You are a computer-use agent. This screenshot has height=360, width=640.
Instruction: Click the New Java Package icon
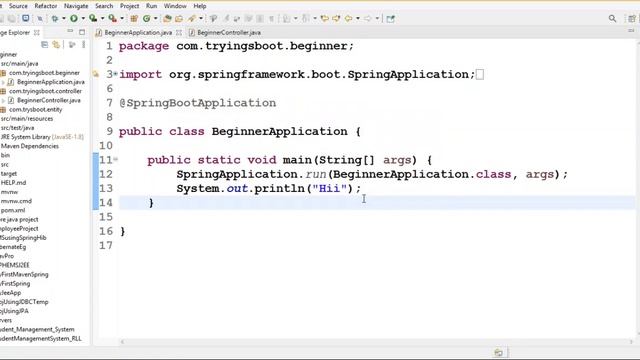tap(133, 18)
